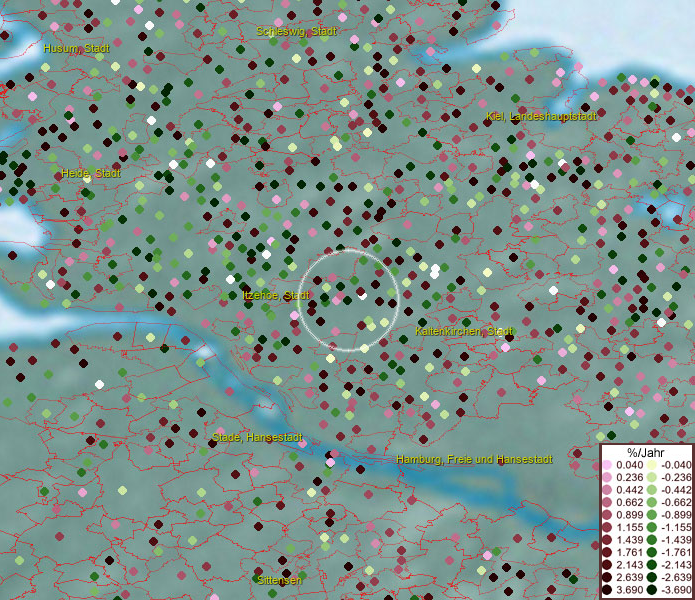Click the Kaltenkirchen, Stadt label

tap(464, 331)
